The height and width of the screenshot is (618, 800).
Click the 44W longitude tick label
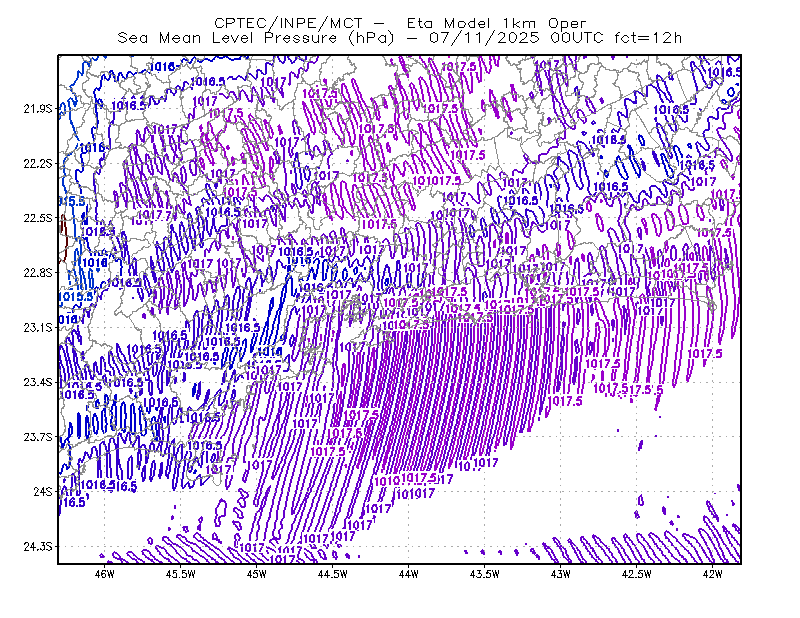pyautogui.click(x=409, y=574)
